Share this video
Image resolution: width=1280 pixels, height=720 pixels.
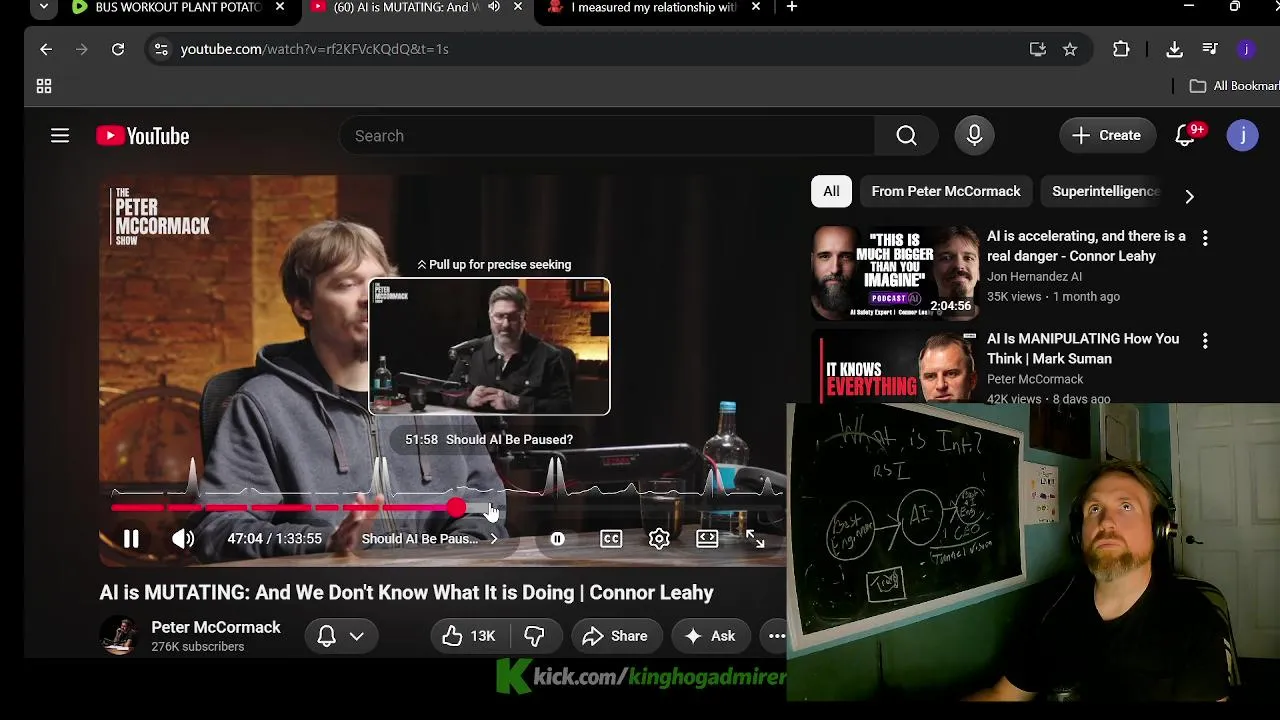[615, 636]
